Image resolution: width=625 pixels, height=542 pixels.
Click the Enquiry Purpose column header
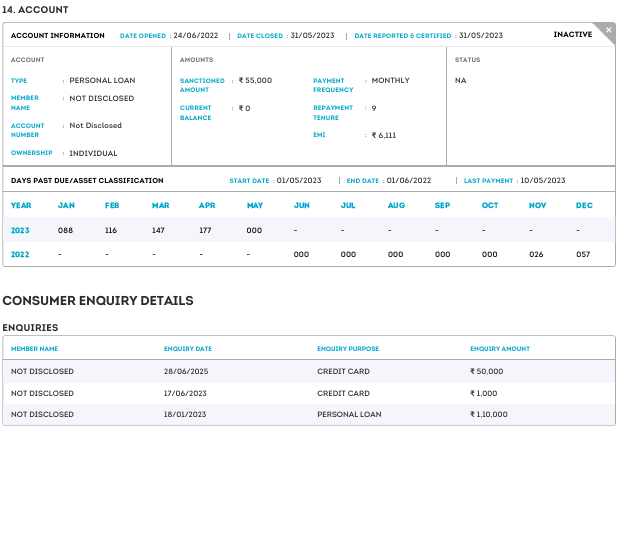point(347,349)
